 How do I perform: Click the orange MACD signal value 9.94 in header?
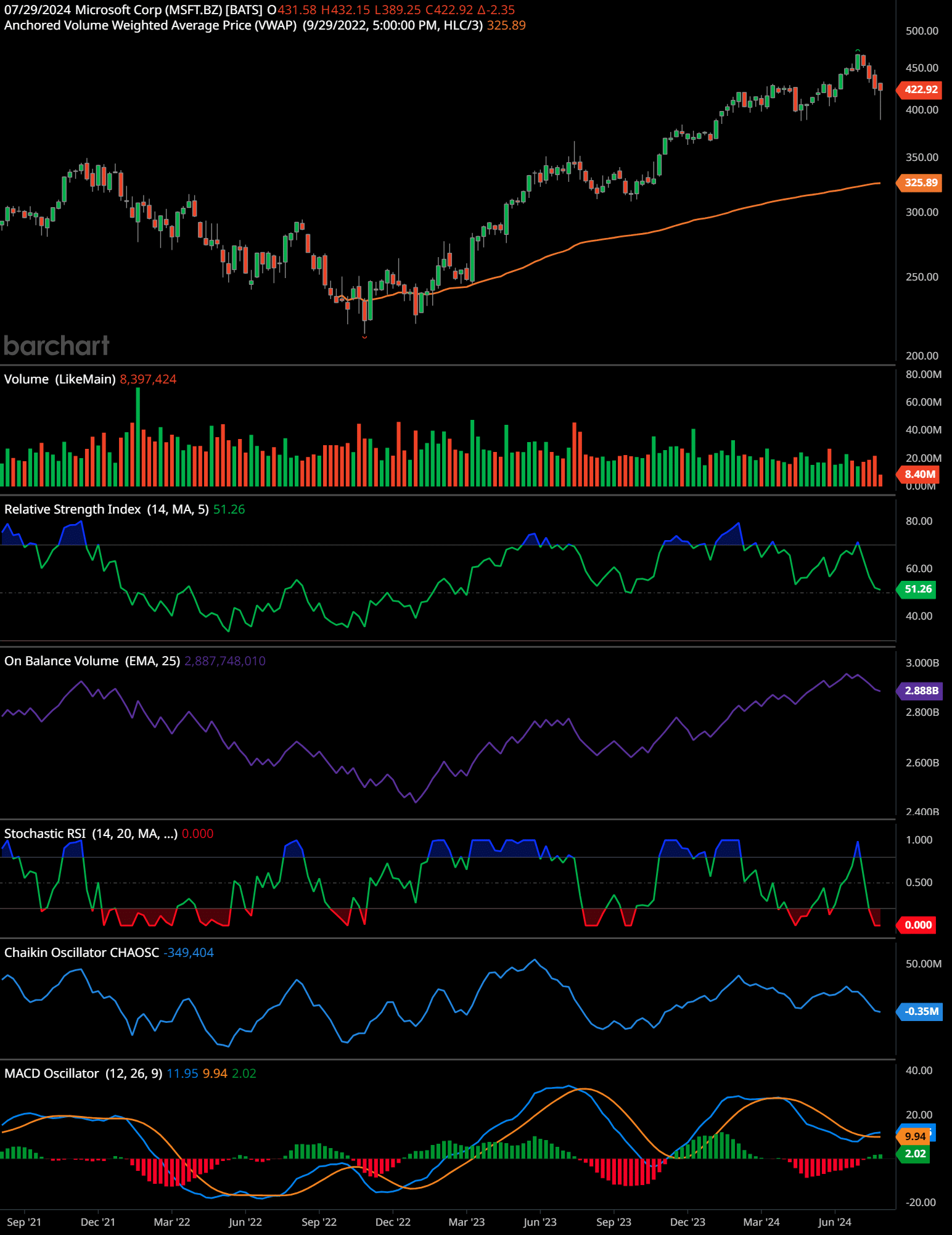(215, 1073)
